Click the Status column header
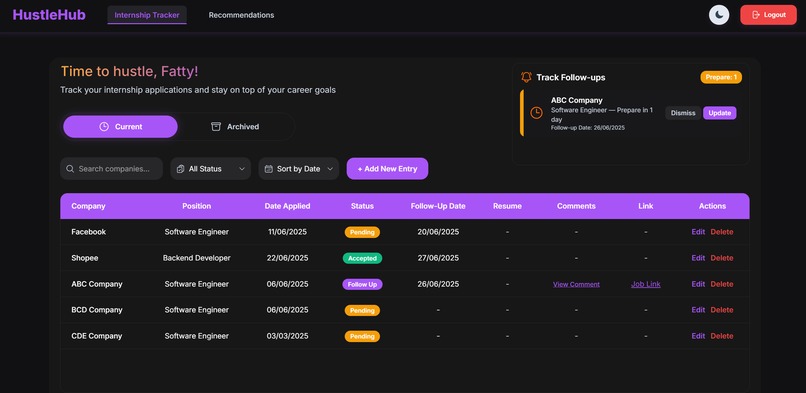This screenshot has height=393, width=806. coord(362,206)
